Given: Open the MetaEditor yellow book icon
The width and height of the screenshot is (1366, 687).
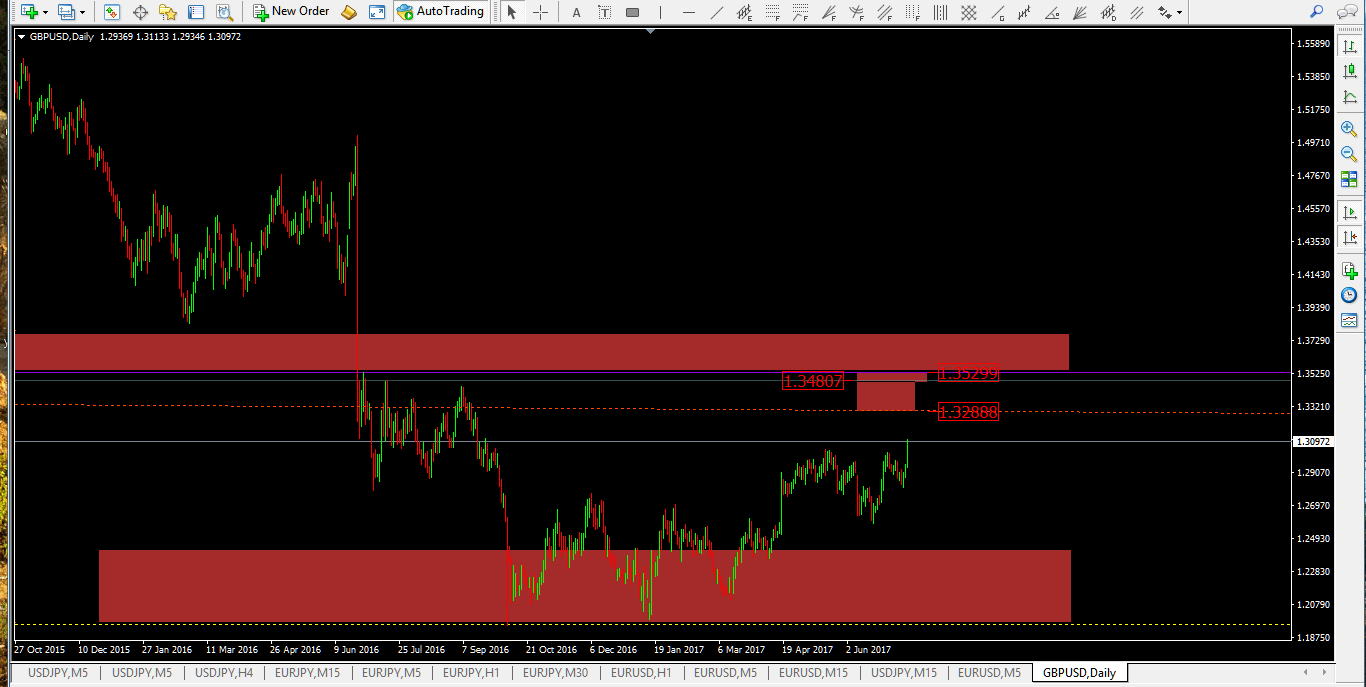Looking at the screenshot, I should [349, 12].
